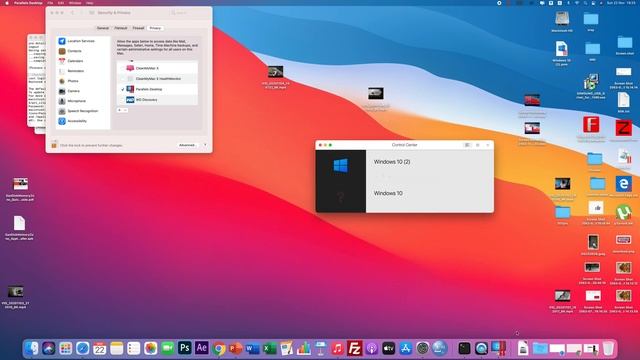Screen dimensions: 640x360
Task: Open Finder from the Dock
Action: pyautogui.click(x=31, y=348)
